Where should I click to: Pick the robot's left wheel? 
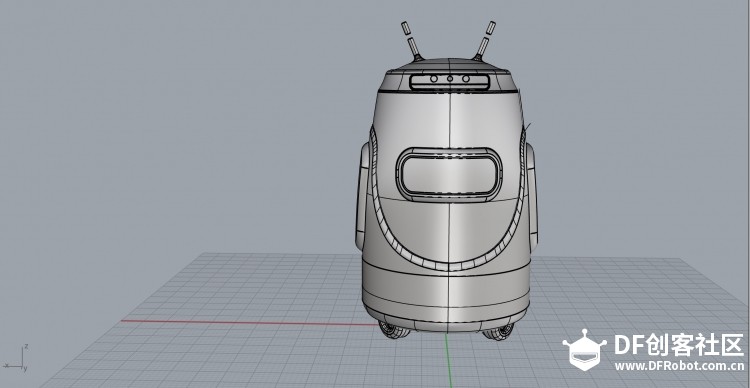coord(395,330)
